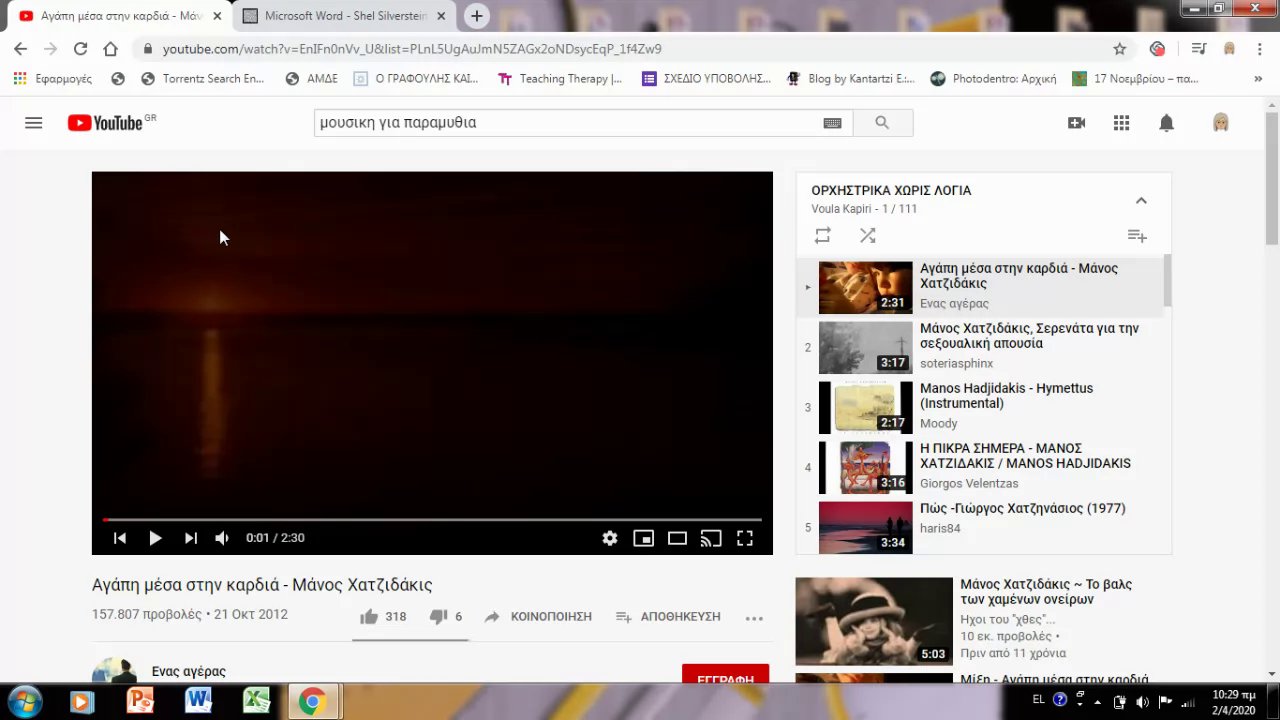
Task: Mute the video volume
Action: click(222, 538)
